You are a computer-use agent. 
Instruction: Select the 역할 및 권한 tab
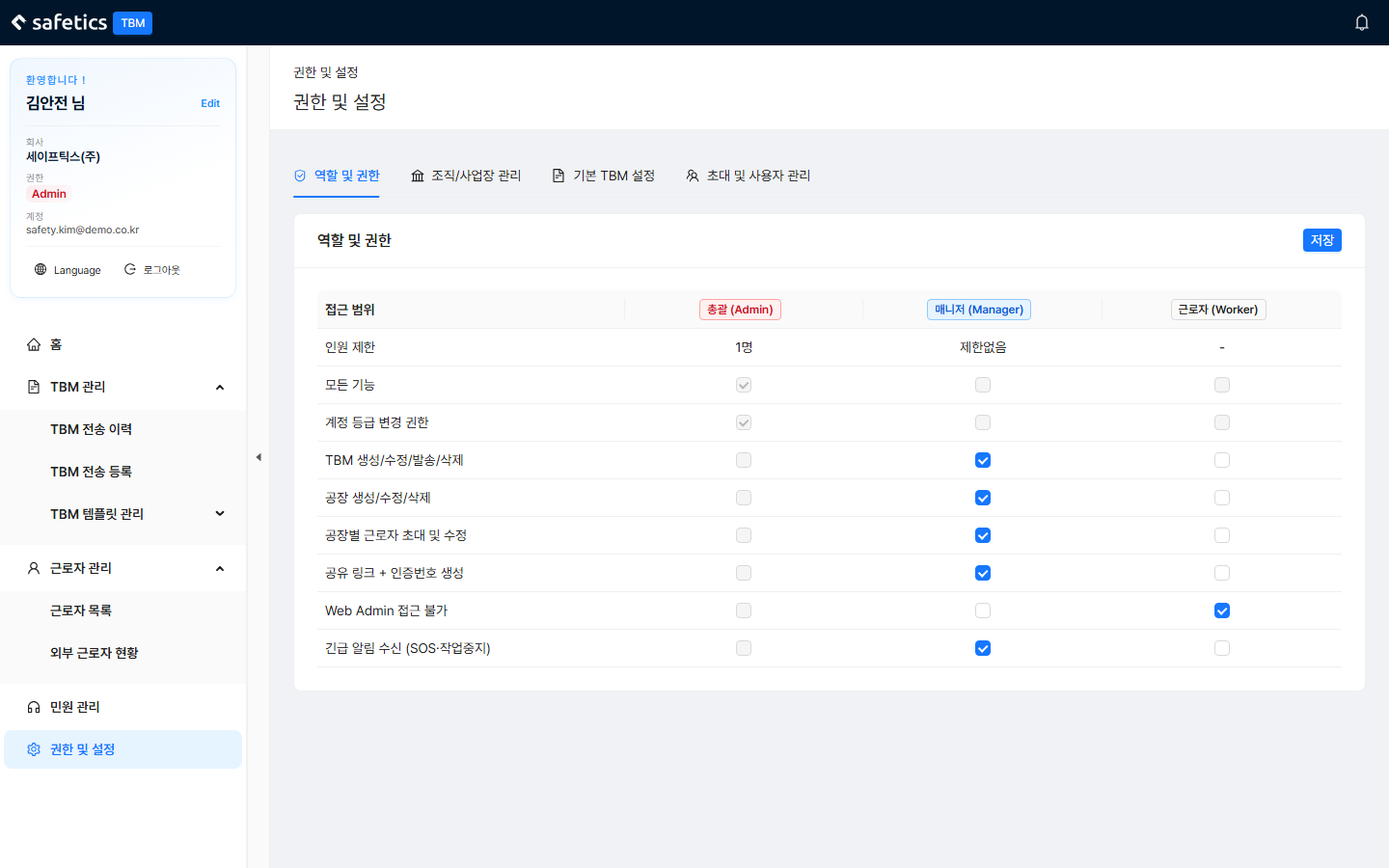tap(337, 176)
